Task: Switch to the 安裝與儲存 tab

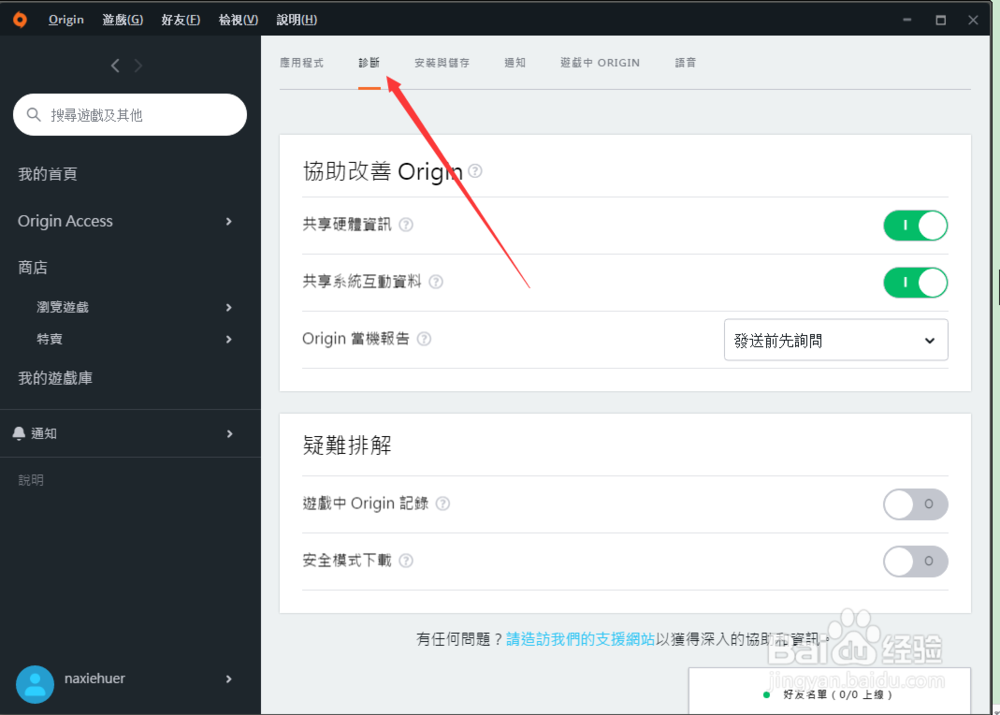Action: pyautogui.click(x=442, y=63)
